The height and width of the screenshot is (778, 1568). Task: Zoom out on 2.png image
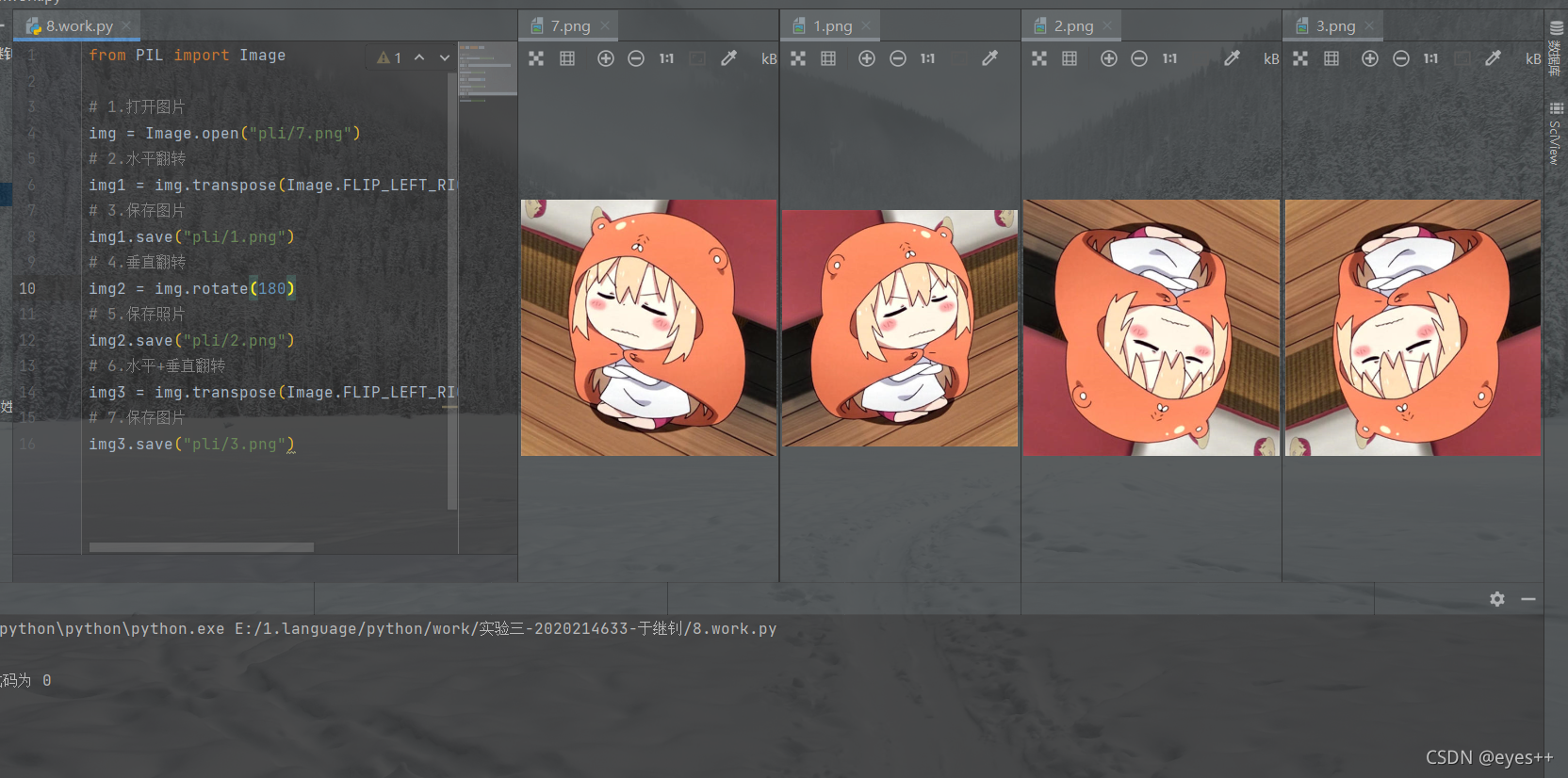click(x=1139, y=58)
